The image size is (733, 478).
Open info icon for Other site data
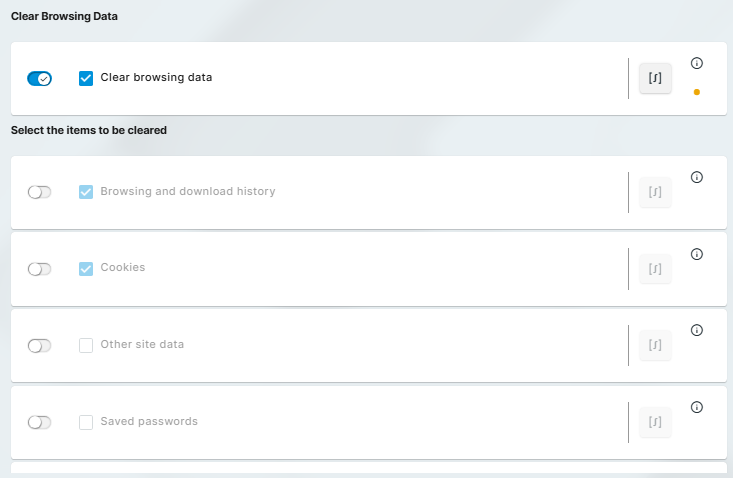coord(697,330)
